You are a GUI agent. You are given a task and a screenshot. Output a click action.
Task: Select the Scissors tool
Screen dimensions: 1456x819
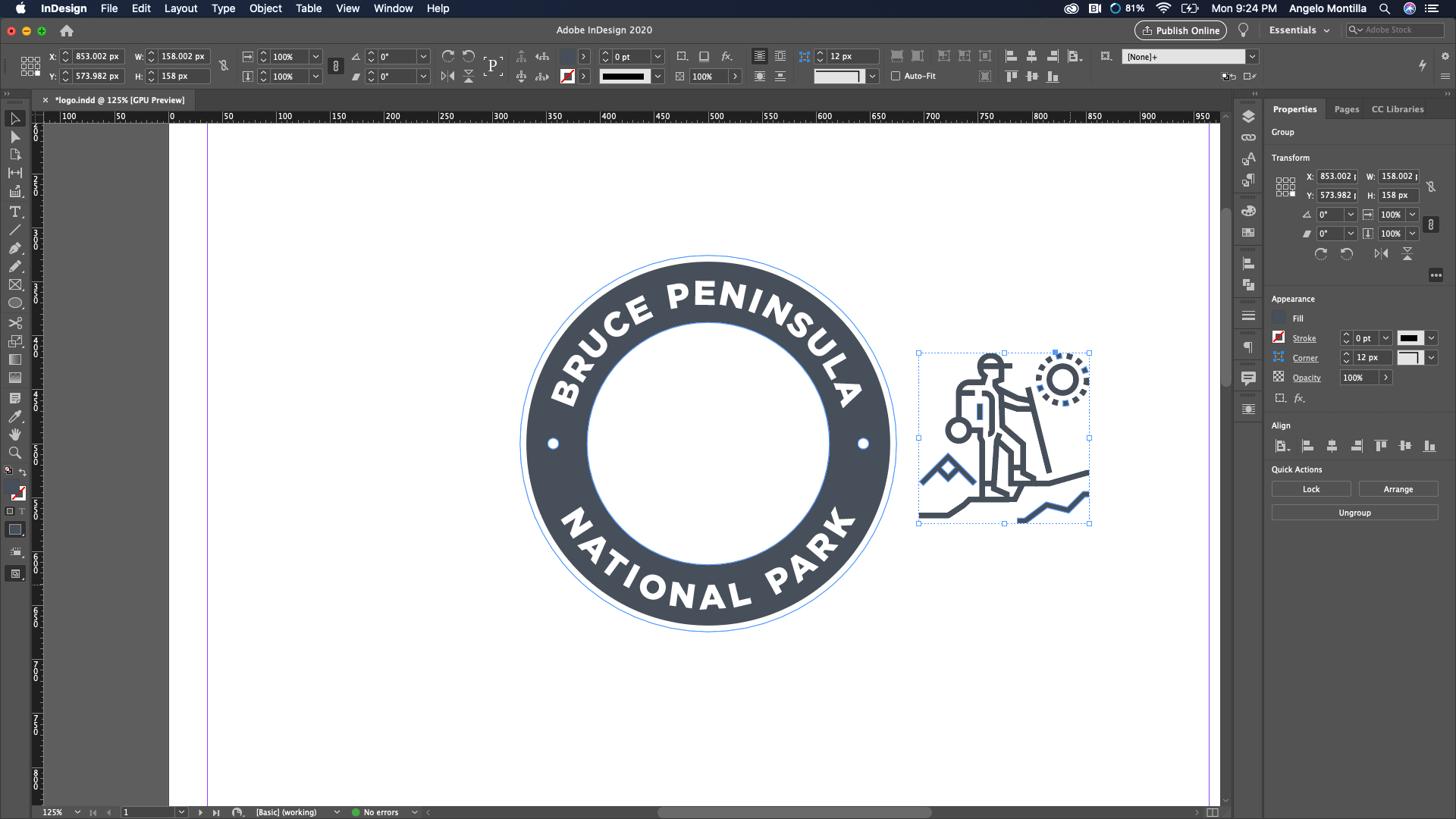[14, 322]
